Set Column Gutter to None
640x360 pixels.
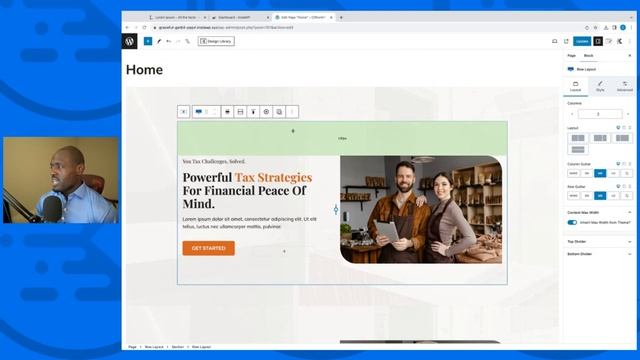pos(573,173)
